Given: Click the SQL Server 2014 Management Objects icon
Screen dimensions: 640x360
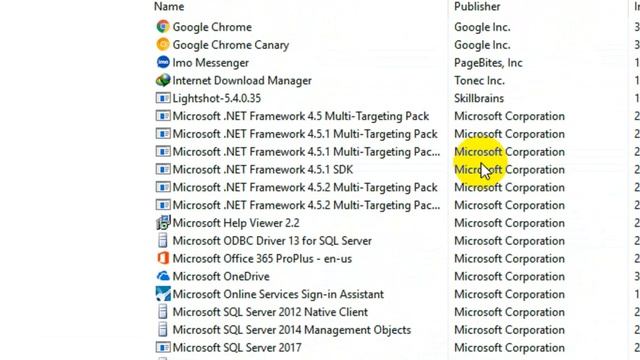Looking at the screenshot, I should click(162, 329).
